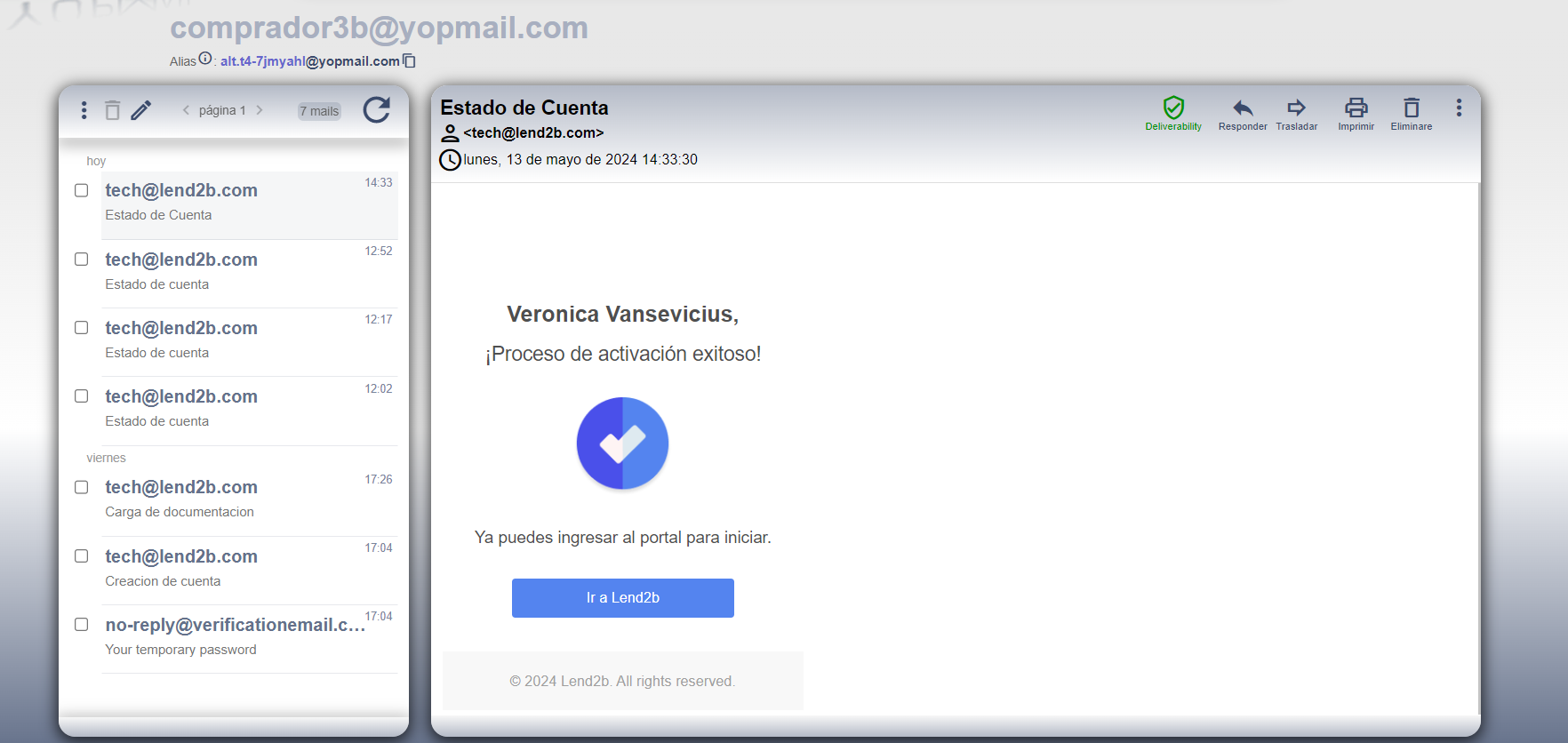Image resolution: width=1568 pixels, height=743 pixels.
Task: Open the Deliverability shield icon
Action: click(1173, 108)
